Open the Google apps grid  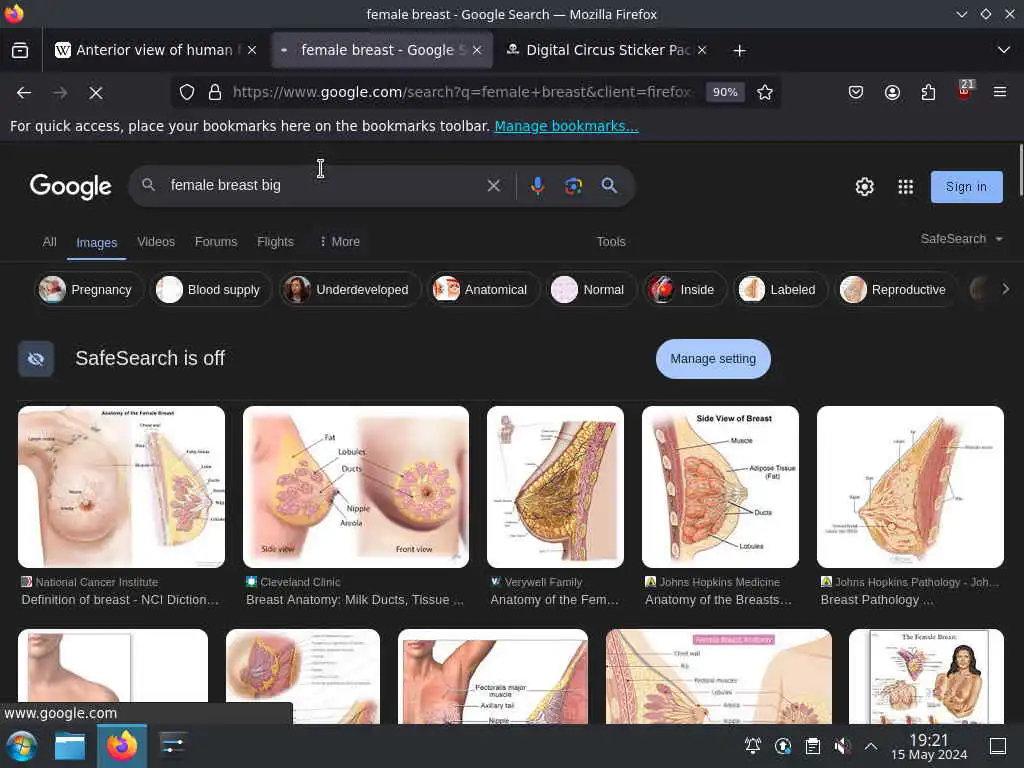coord(905,187)
